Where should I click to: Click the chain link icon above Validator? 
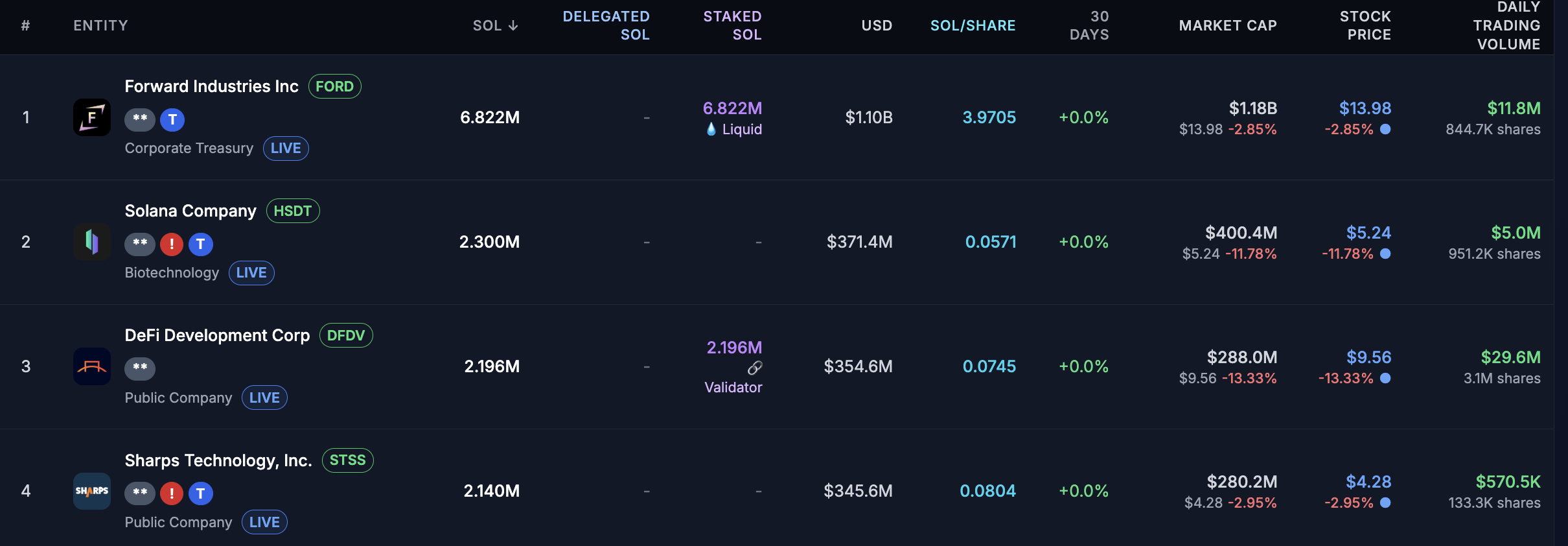754,368
